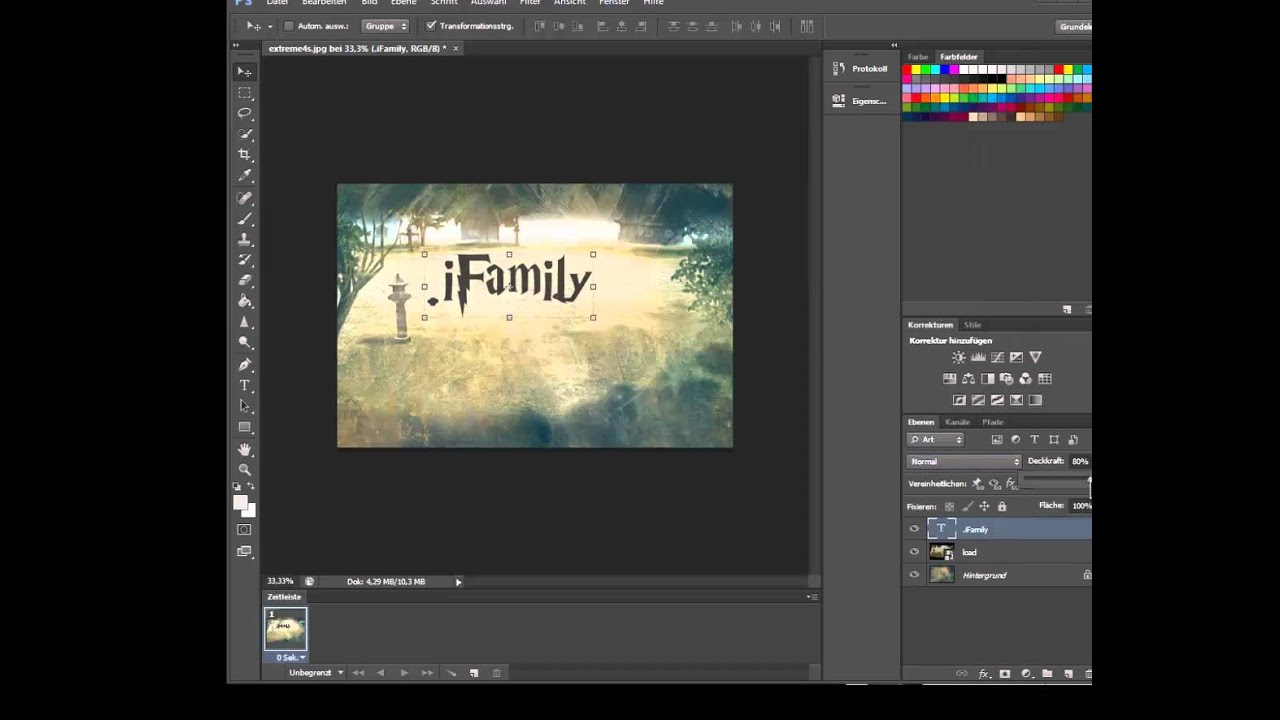
Task: Add a Brightness/Contrast adjustment
Action: (x=959, y=357)
